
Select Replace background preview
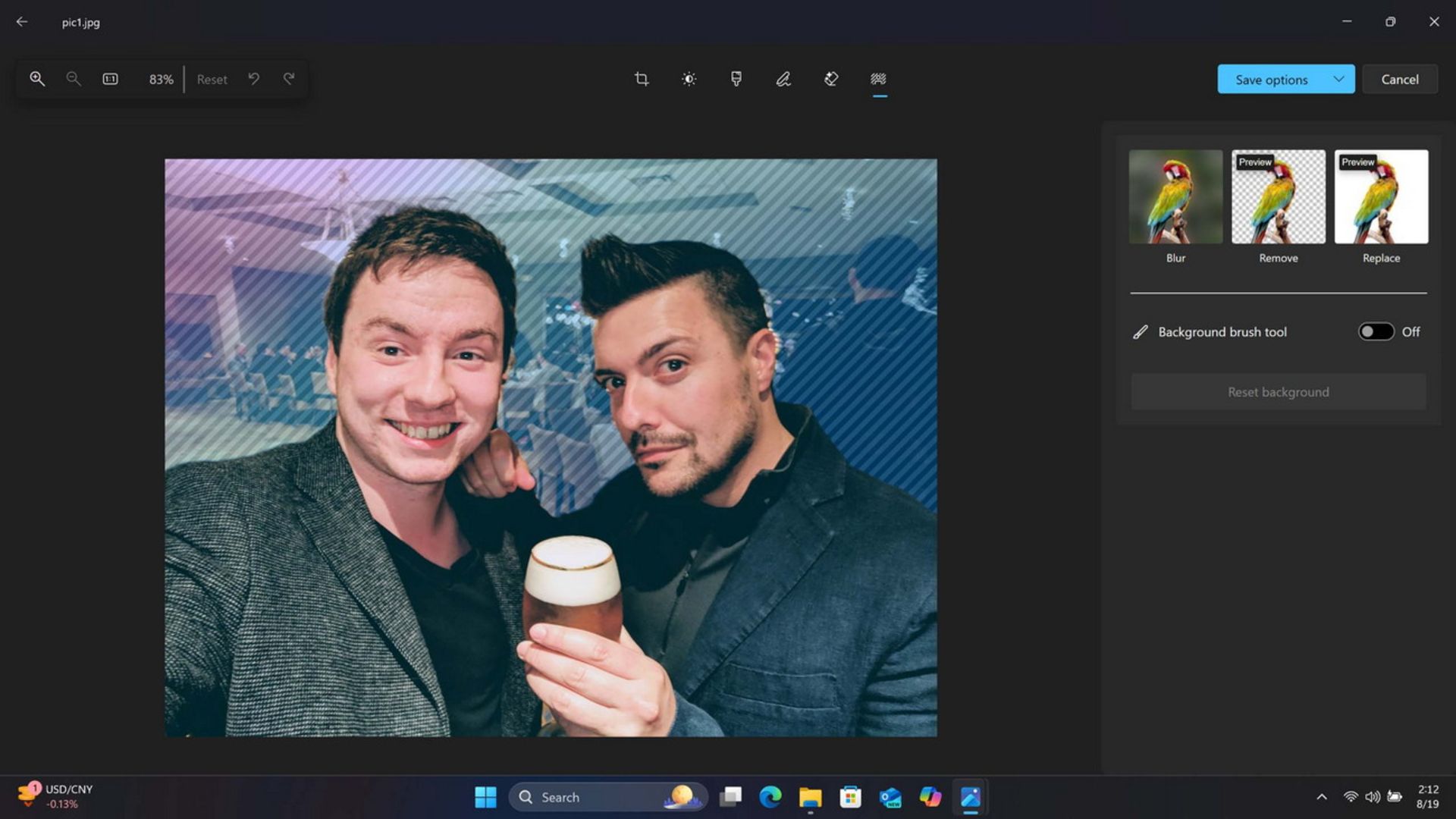[1381, 197]
